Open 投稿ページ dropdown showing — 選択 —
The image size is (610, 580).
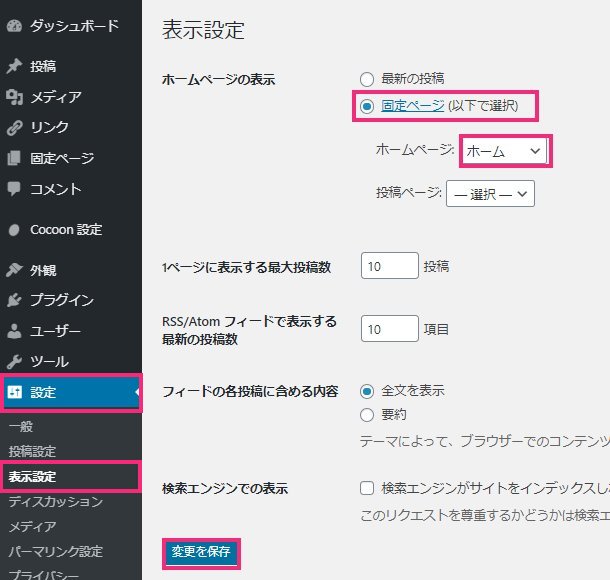[x=490, y=193]
